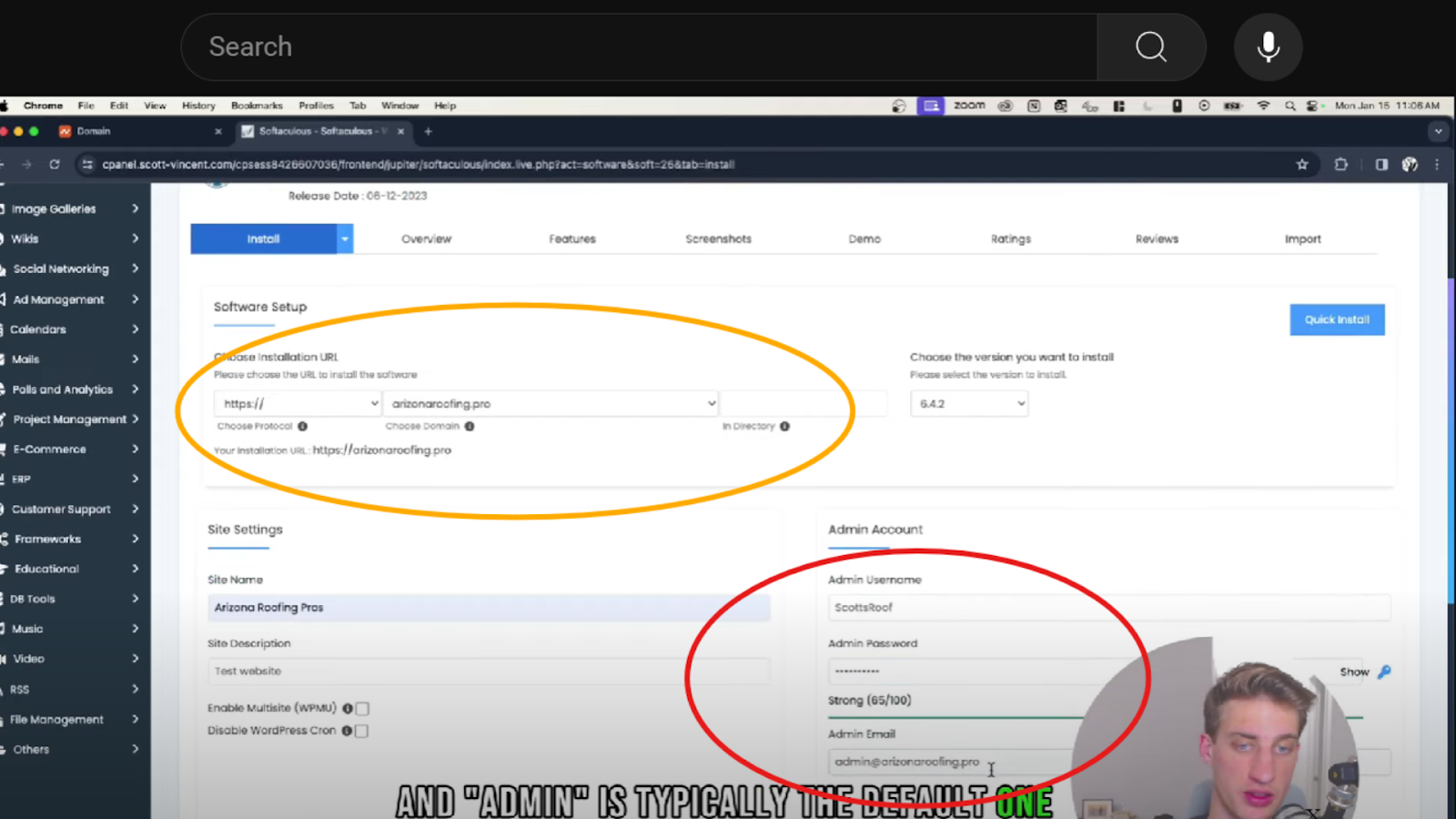This screenshot has height=819, width=1456.
Task: Open the Install tab dropdown arrow
Action: tap(345, 238)
